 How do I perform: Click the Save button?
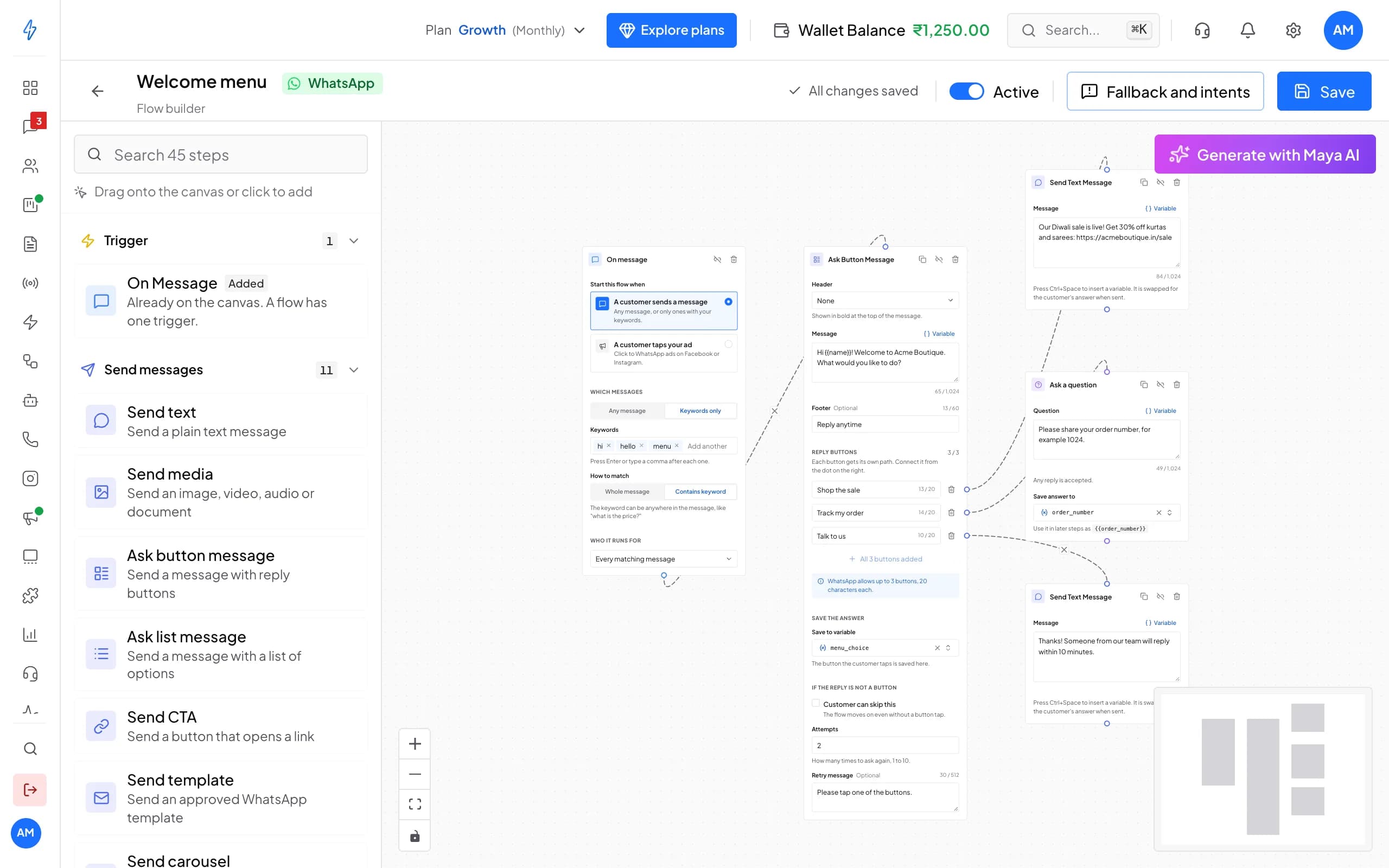[x=1324, y=91]
